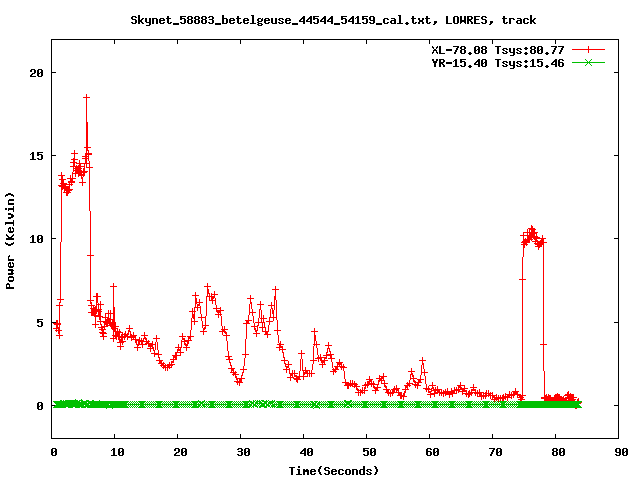Click x-axis tick label 90
Image resolution: width=640 pixels, height=480 pixels.
pyautogui.click(x=621, y=452)
